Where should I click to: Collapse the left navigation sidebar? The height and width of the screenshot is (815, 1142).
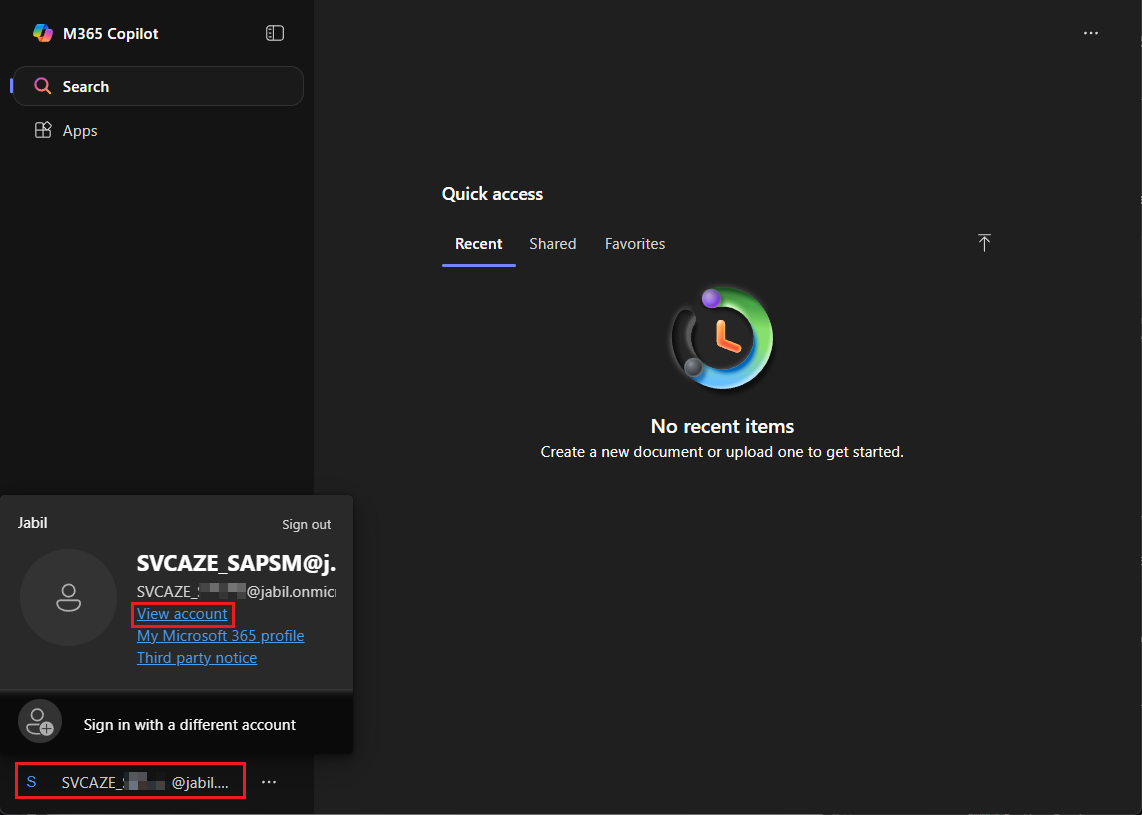(275, 33)
